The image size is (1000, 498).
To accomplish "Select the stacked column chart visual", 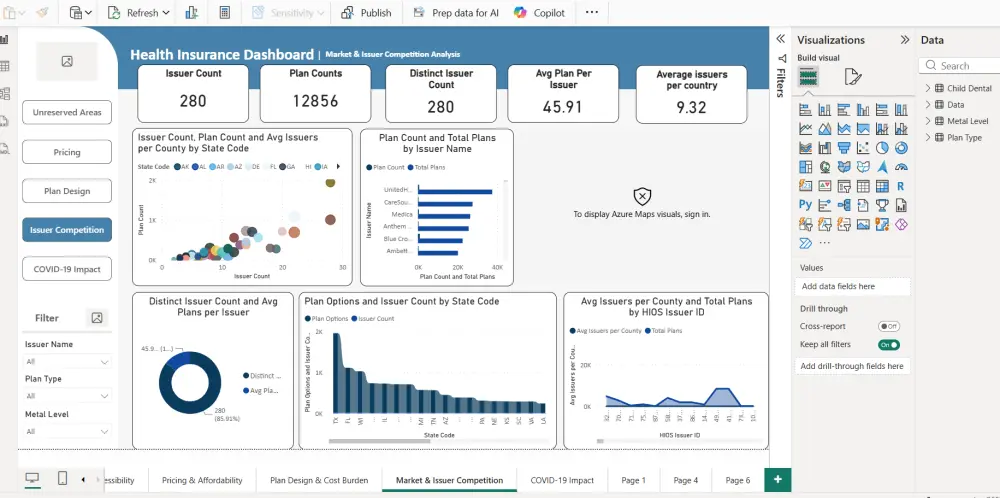I will (x=825, y=110).
